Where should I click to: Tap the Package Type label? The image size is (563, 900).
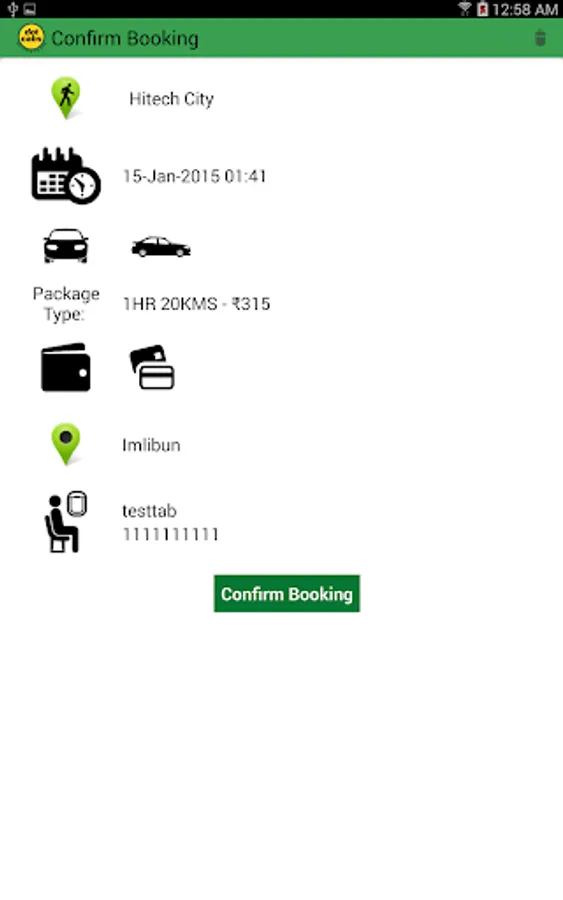pyautogui.click(x=66, y=304)
